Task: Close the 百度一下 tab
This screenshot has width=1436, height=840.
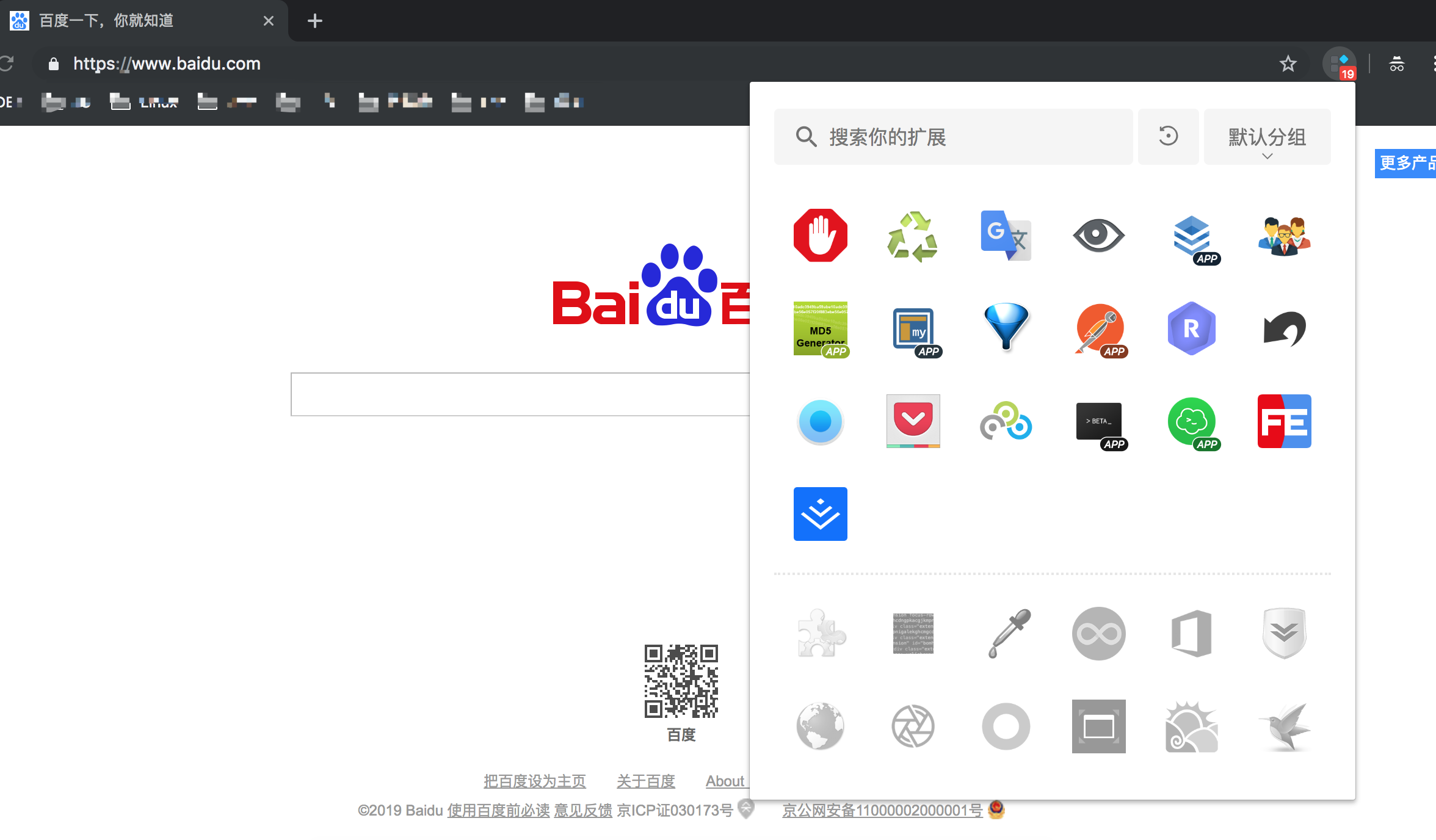Action: click(x=268, y=21)
